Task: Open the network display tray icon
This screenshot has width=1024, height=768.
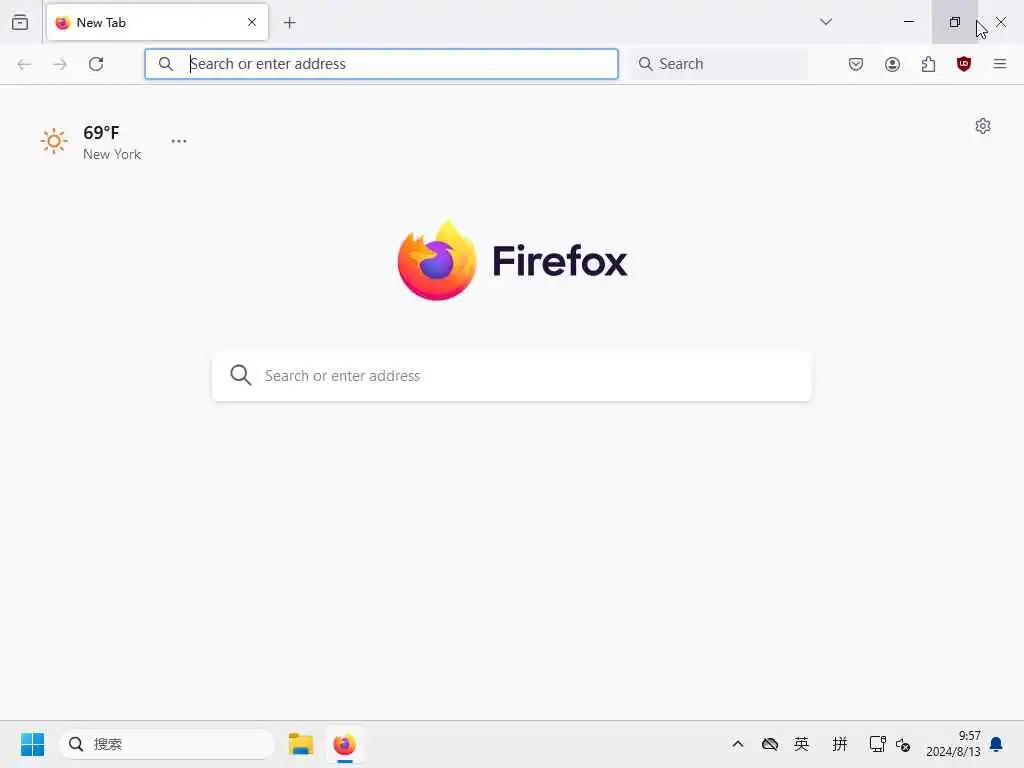Action: pos(878,744)
